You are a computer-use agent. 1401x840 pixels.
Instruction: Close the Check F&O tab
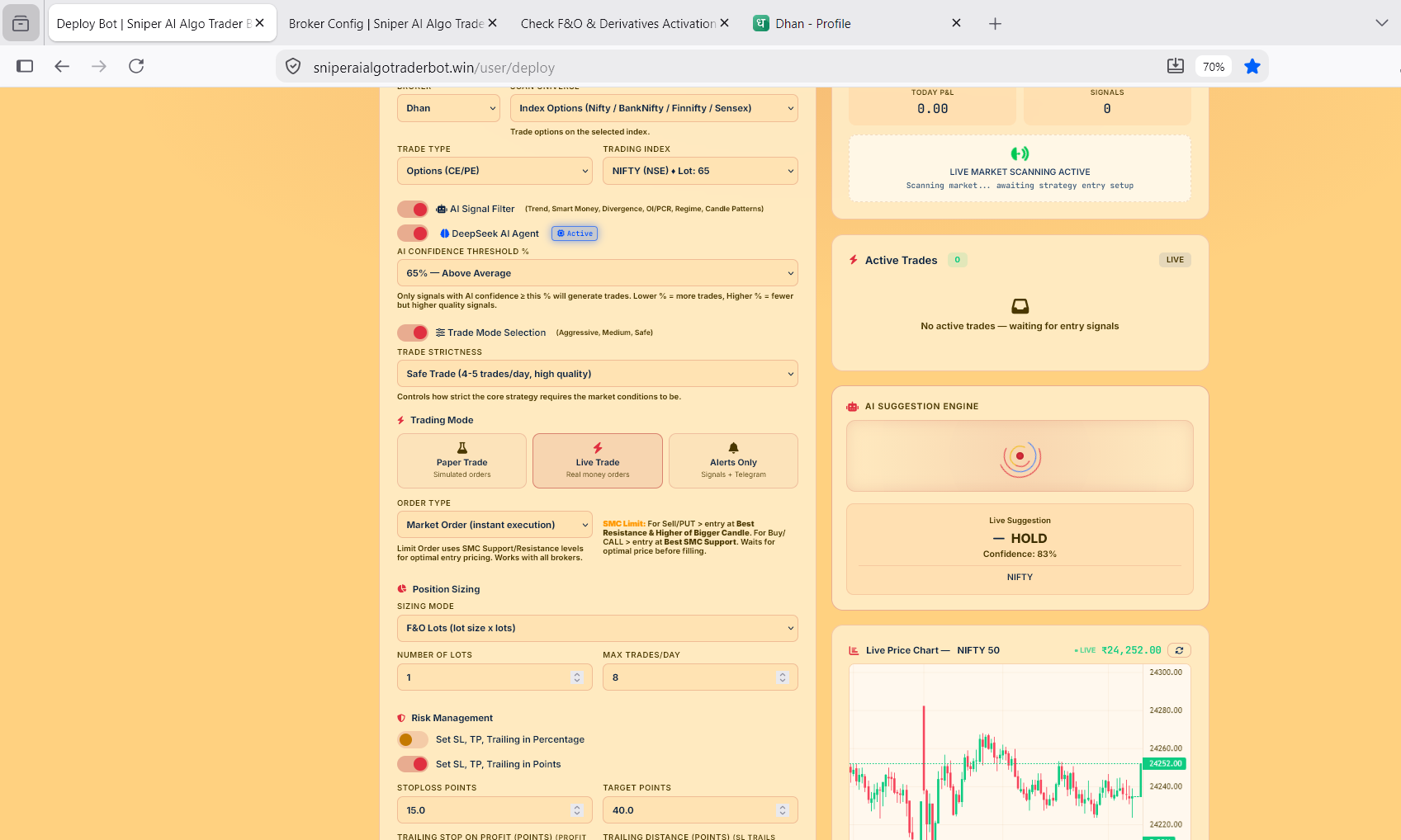coord(724,23)
